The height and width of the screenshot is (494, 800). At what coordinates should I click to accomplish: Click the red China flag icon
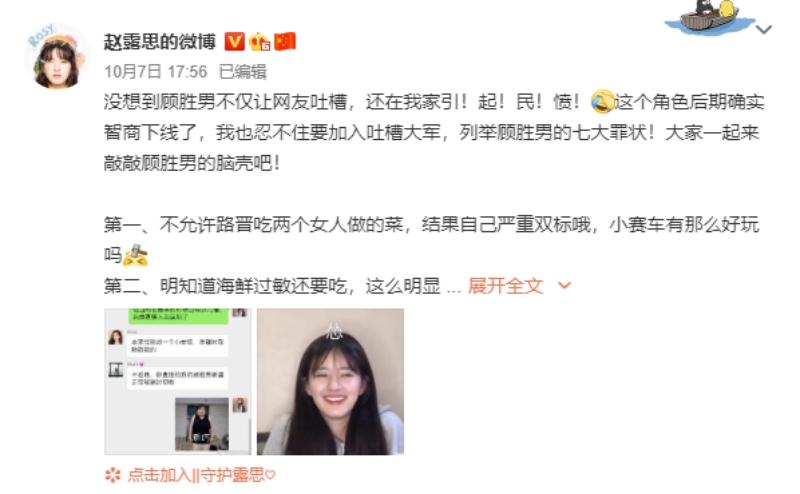285,42
